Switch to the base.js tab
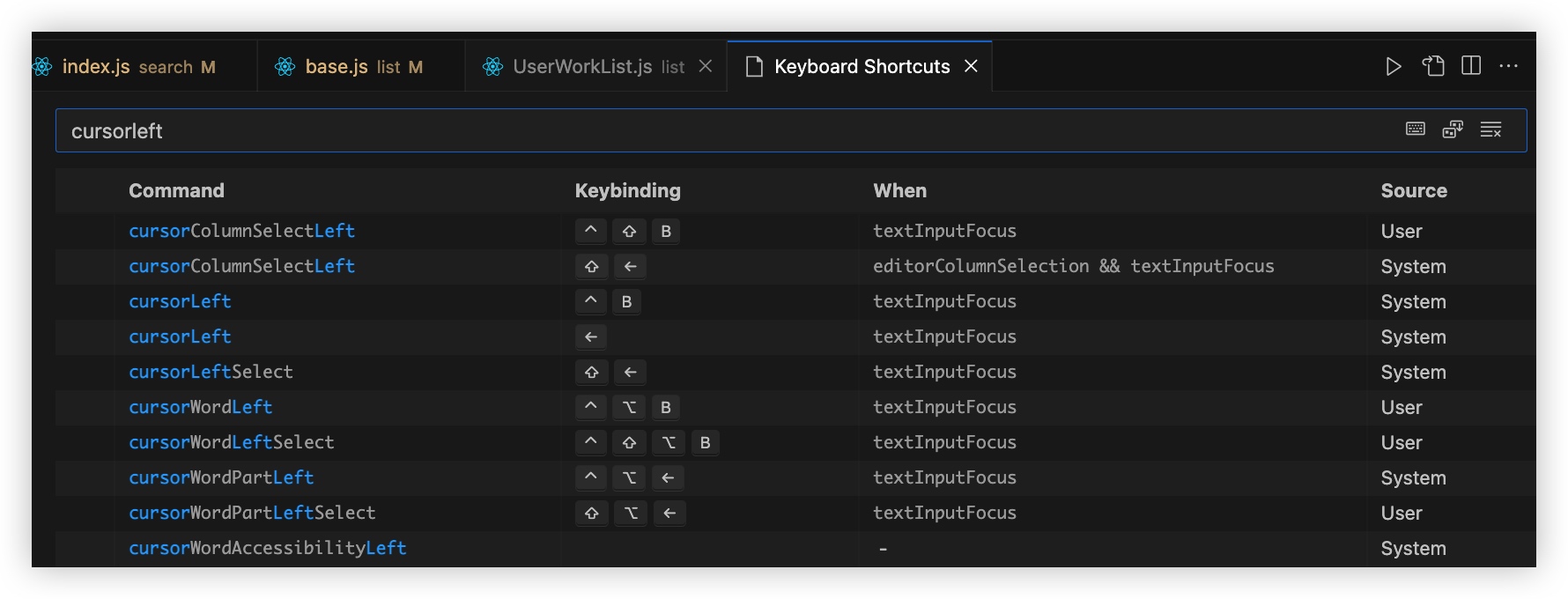 click(x=337, y=67)
